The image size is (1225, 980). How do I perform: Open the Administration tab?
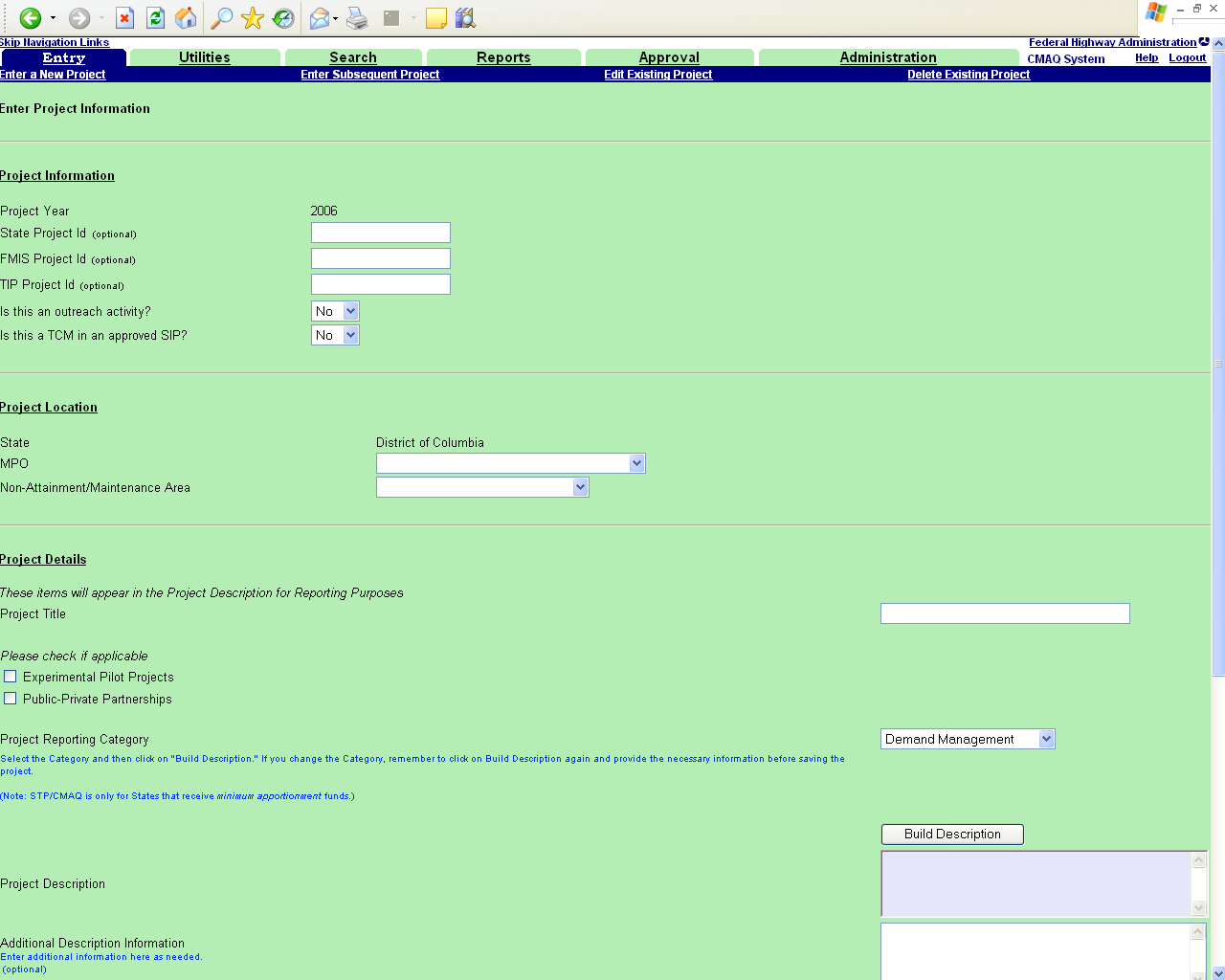[x=887, y=57]
